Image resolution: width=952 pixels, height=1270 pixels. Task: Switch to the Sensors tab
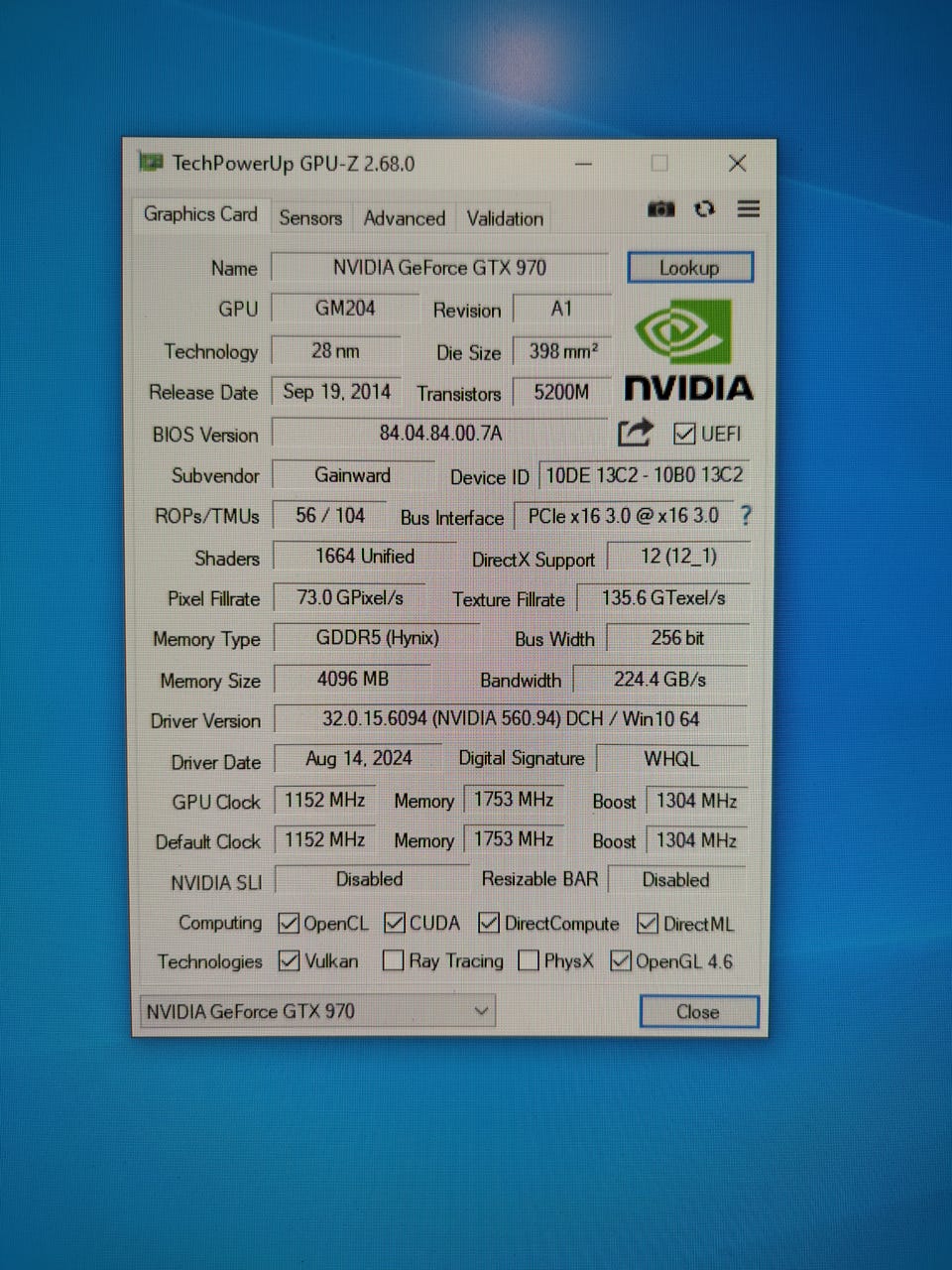click(x=310, y=218)
